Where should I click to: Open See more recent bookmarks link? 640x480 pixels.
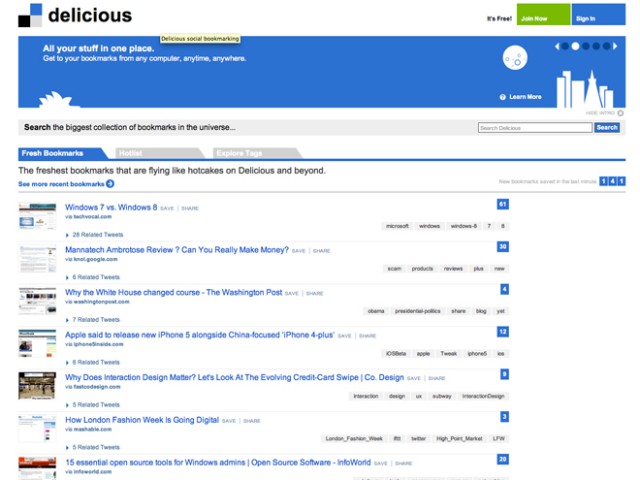(x=61, y=184)
